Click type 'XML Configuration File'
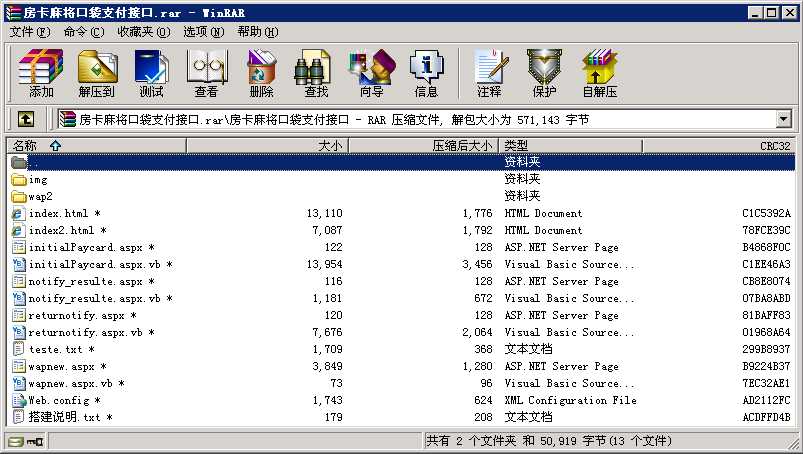 tap(570, 400)
